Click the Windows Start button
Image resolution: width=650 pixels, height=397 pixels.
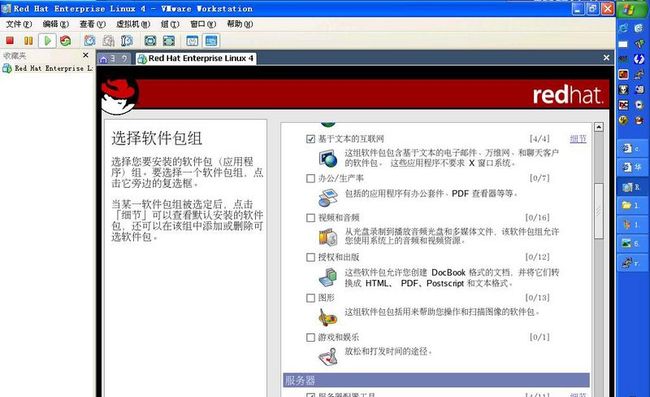pyautogui.click(x=630, y=9)
